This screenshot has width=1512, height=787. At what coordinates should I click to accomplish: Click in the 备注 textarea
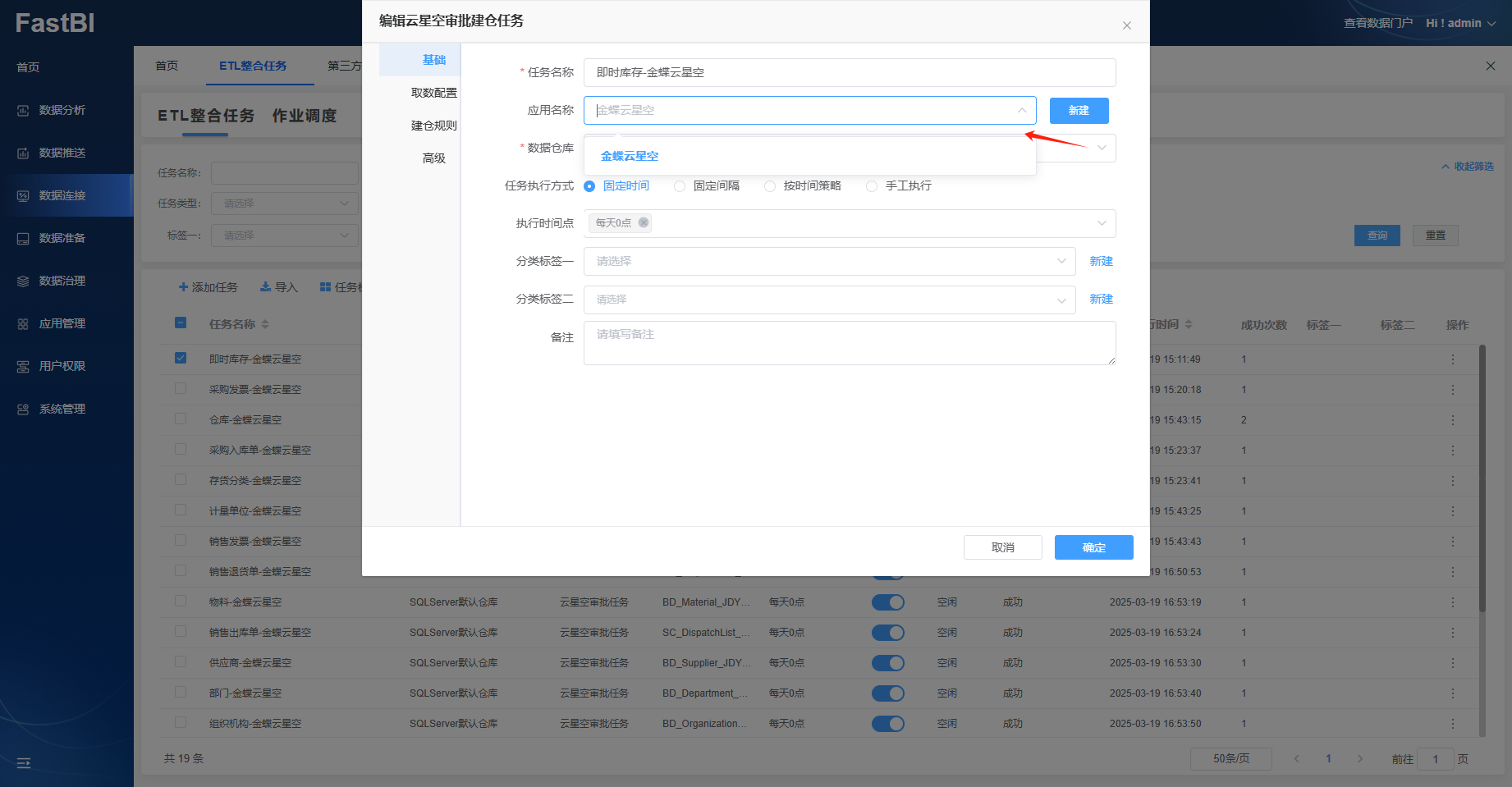click(850, 343)
